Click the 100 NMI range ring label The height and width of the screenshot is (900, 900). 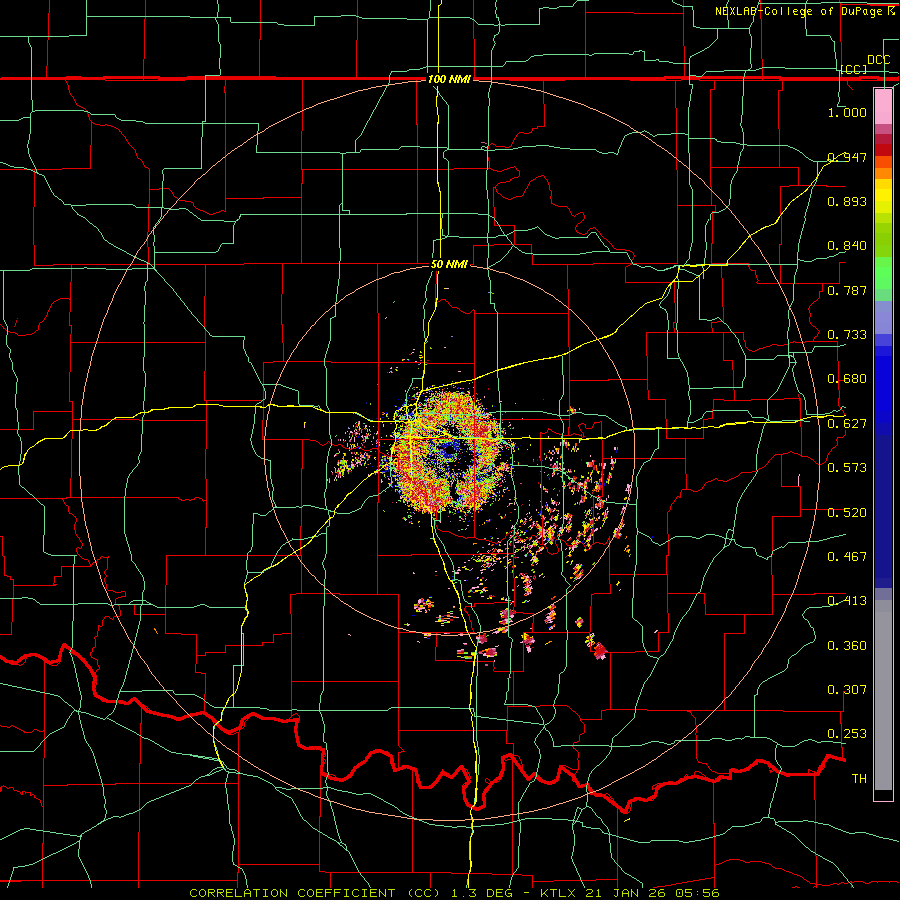click(449, 79)
